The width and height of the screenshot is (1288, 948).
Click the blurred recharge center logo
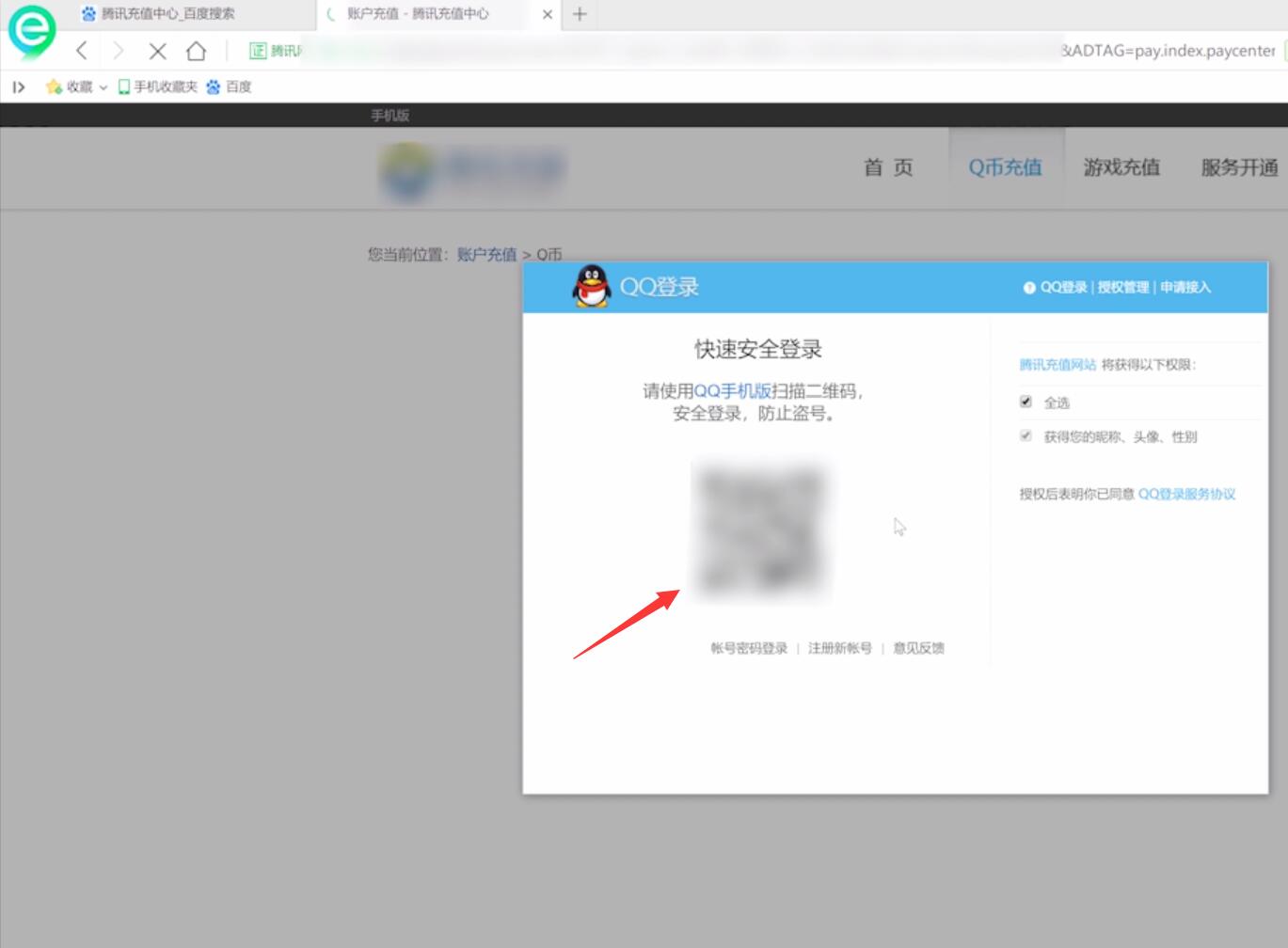pos(472,172)
